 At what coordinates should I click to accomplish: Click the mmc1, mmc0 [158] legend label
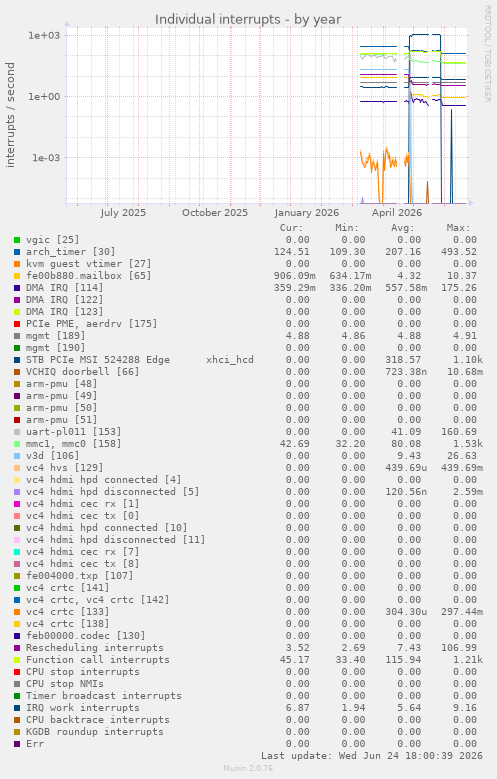pos(74,444)
